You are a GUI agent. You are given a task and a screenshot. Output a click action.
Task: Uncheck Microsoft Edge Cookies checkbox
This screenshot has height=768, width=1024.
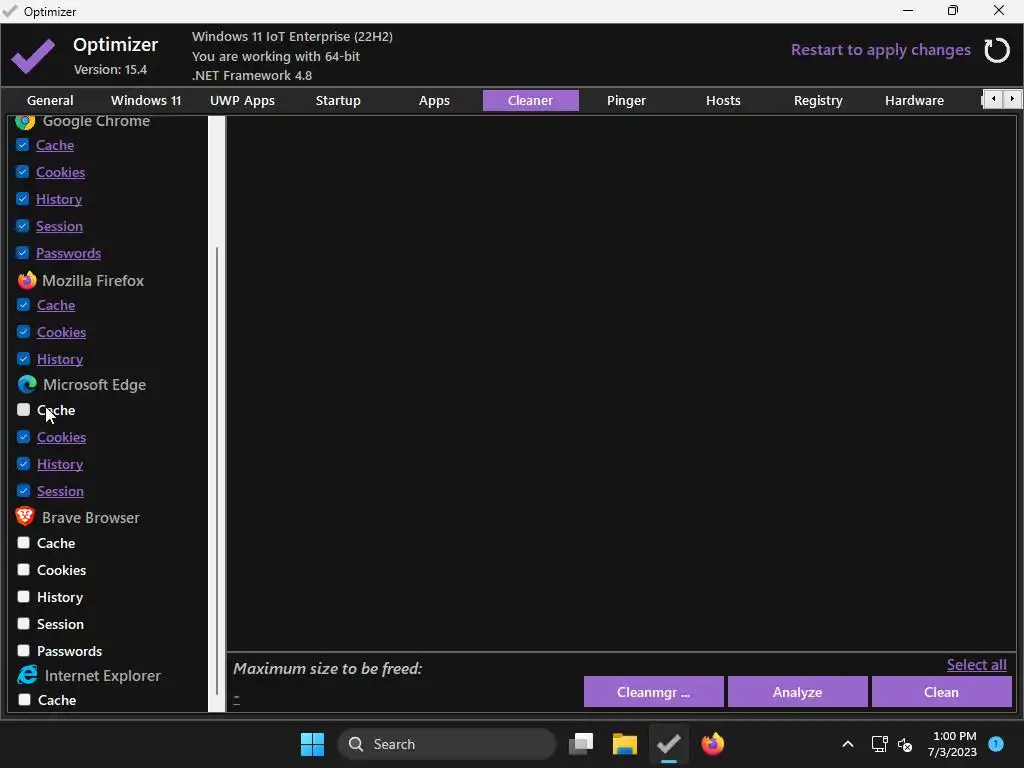coord(24,437)
